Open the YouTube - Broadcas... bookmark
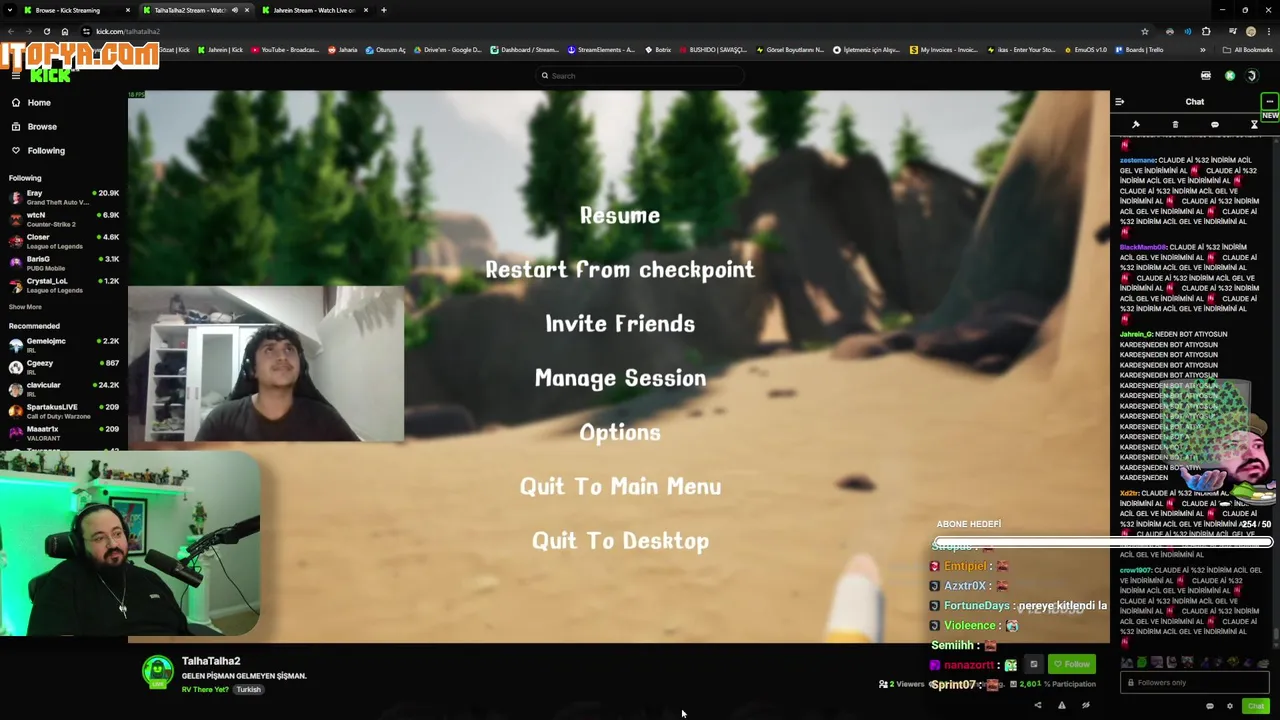Viewport: 1280px width, 720px height. pos(285,50)
